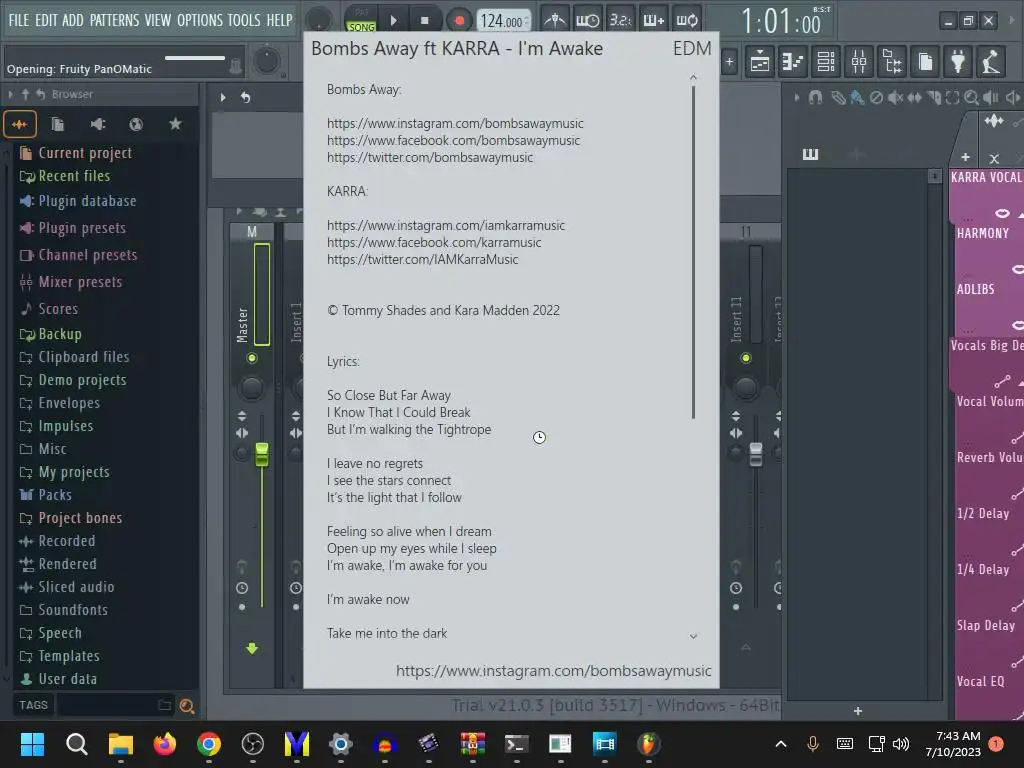
Task: Open the Channel rack view icon
Action: [826, 62]
